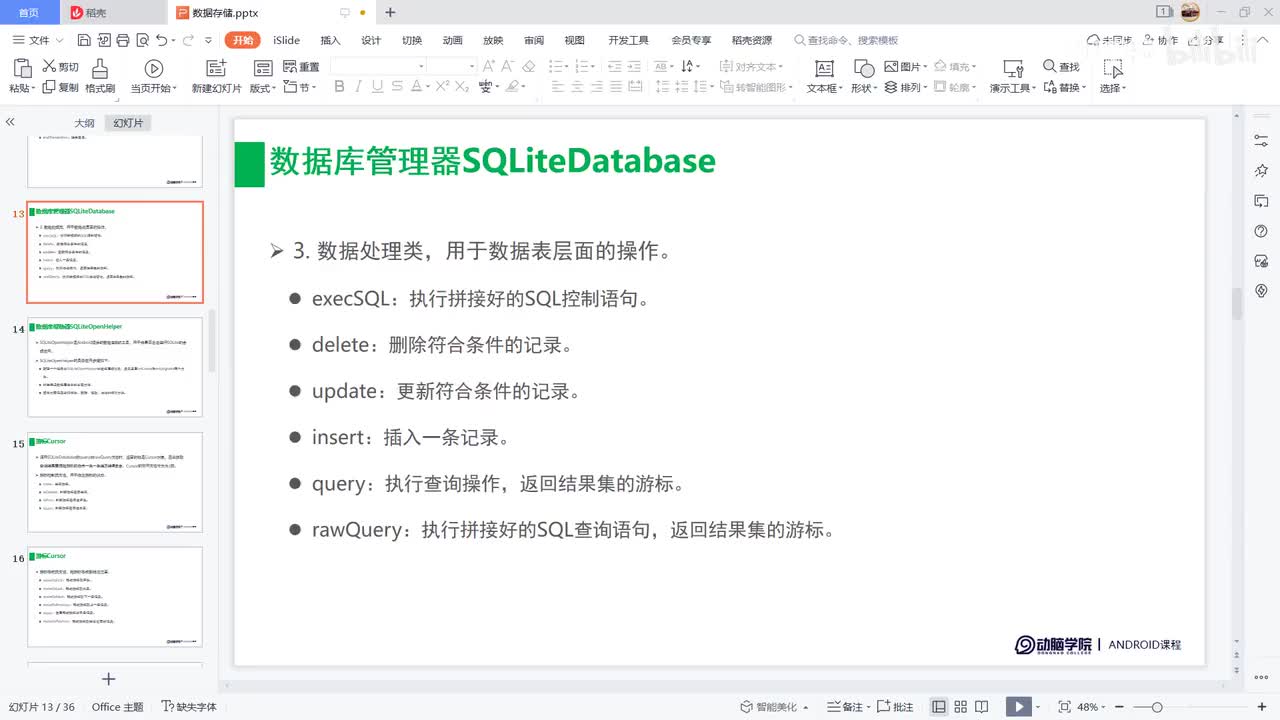
Task: Toggle Subscript formatting
Action: click(461, 87)
